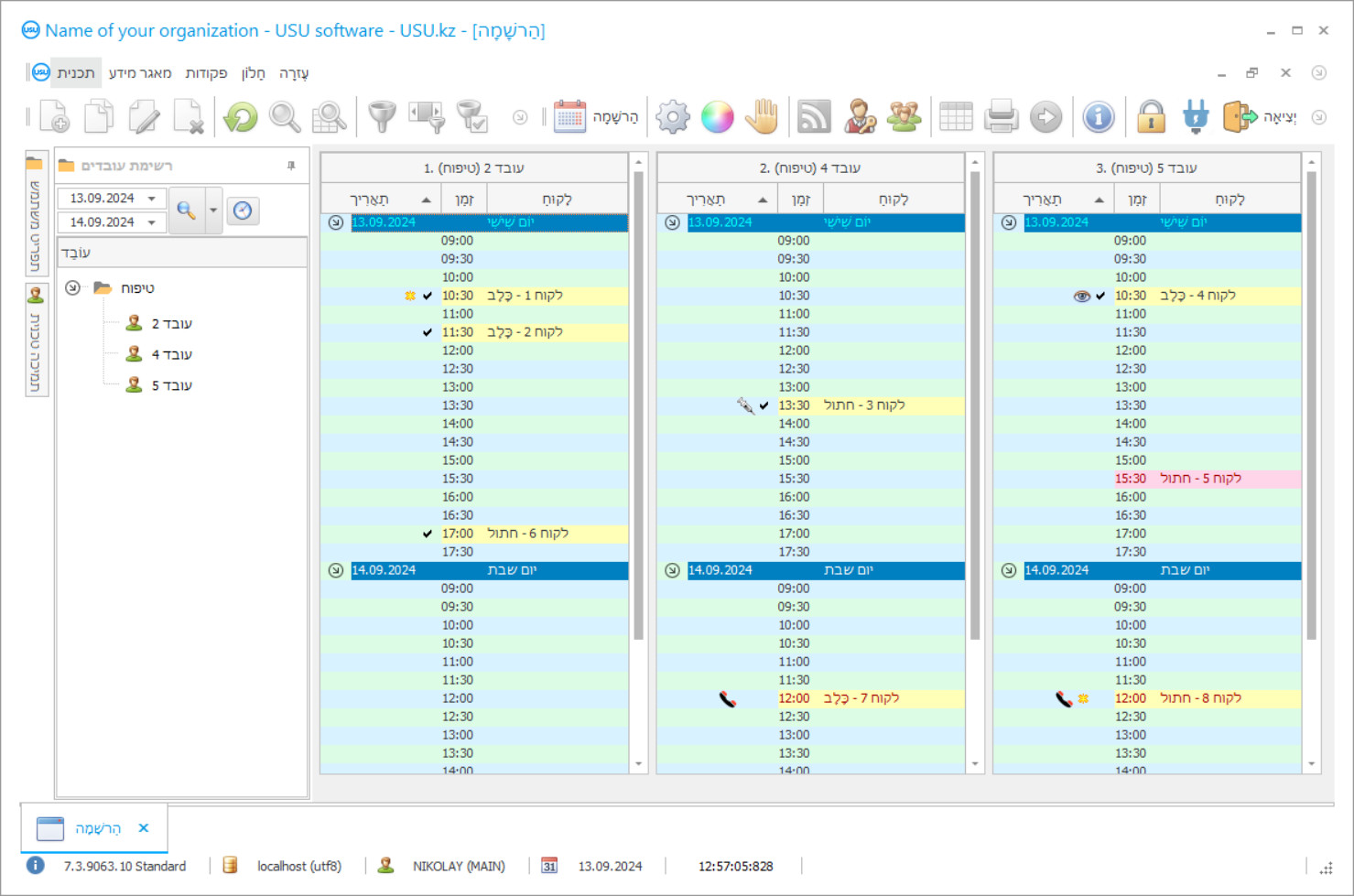Viewport: 1354px width, 896px height.
Task: Click the hand stop icon
Action: click(762, 117)
